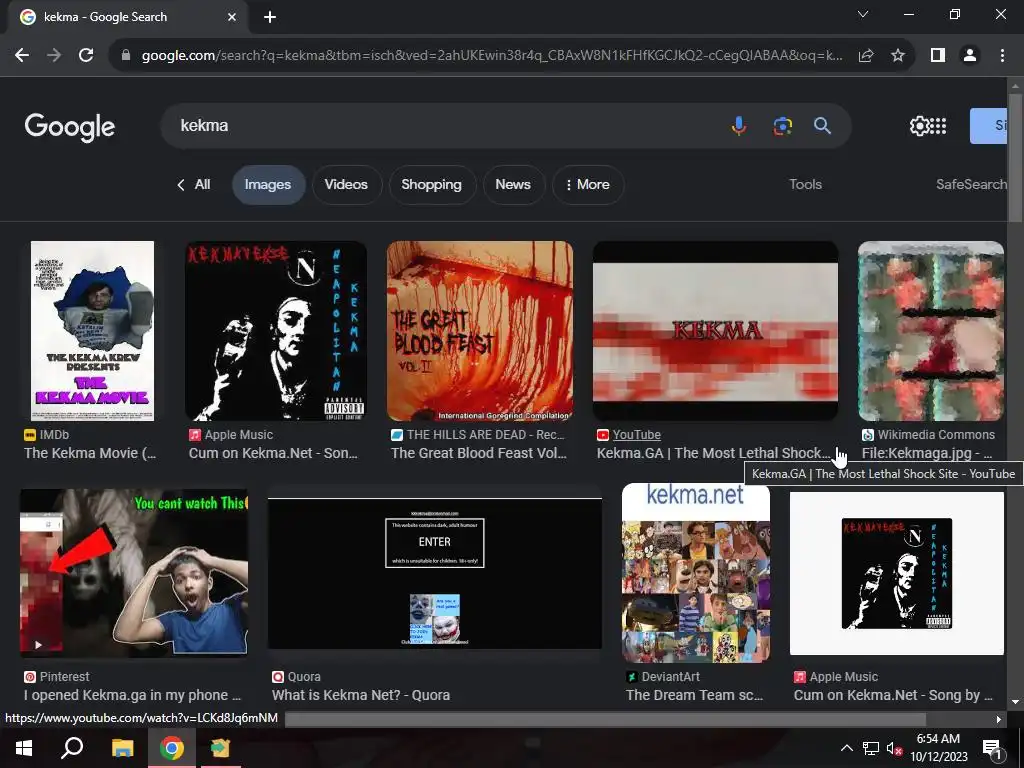This screenshot has height=768, width=1024.
Task: Open the kekma.net DeviantArt collage thumbnail
Action: coord(696,573)
